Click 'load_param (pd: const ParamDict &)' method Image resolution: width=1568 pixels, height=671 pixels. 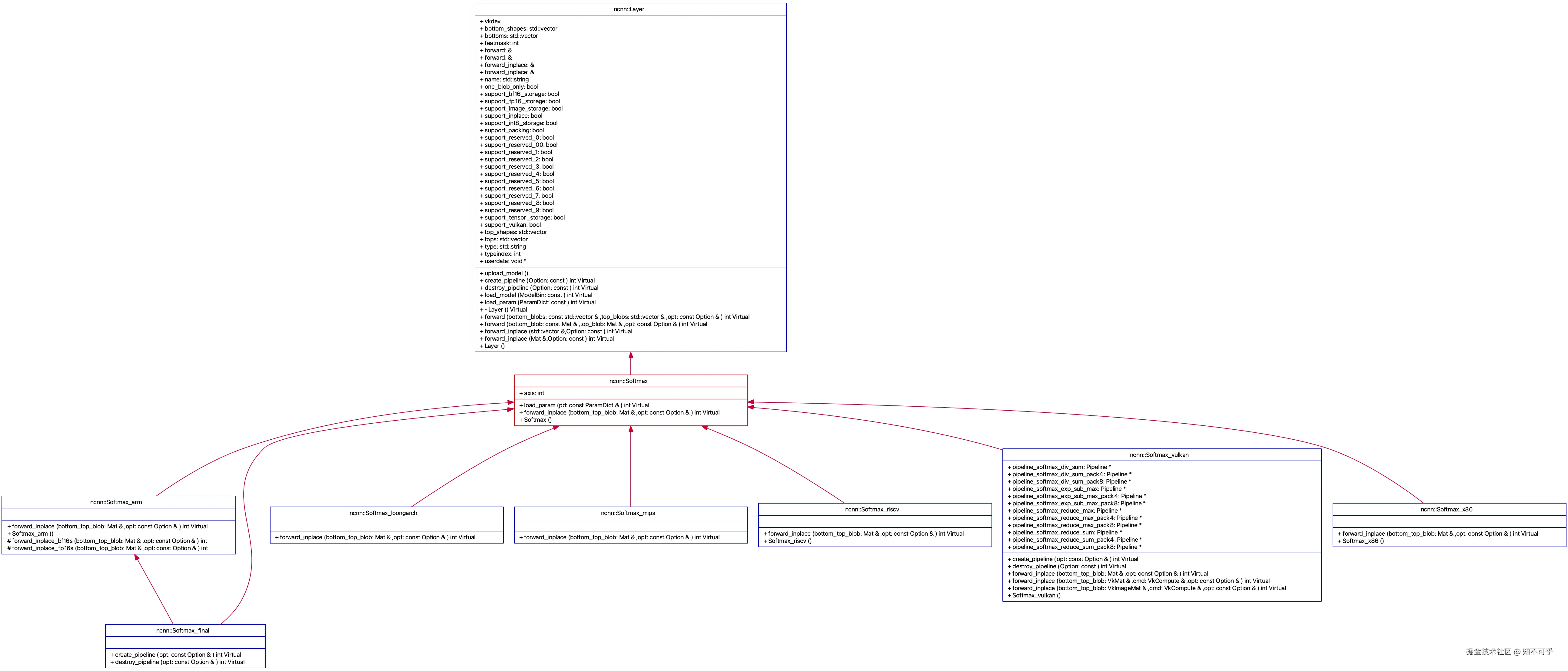[x=584, y=406]
